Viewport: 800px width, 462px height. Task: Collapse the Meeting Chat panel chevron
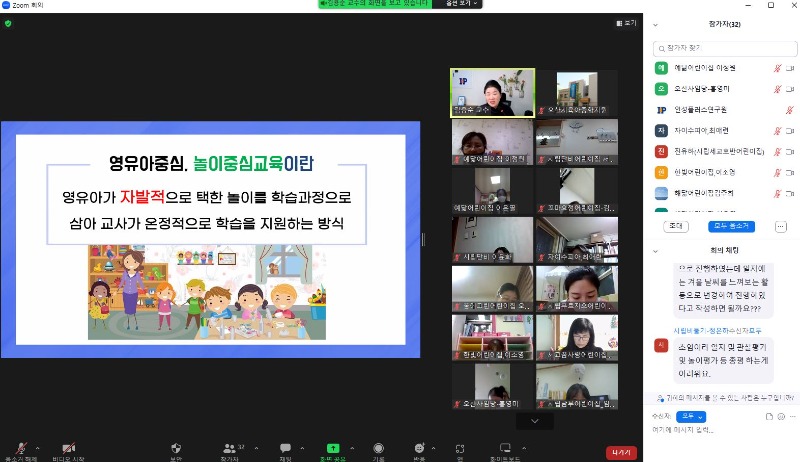point(656,251)
